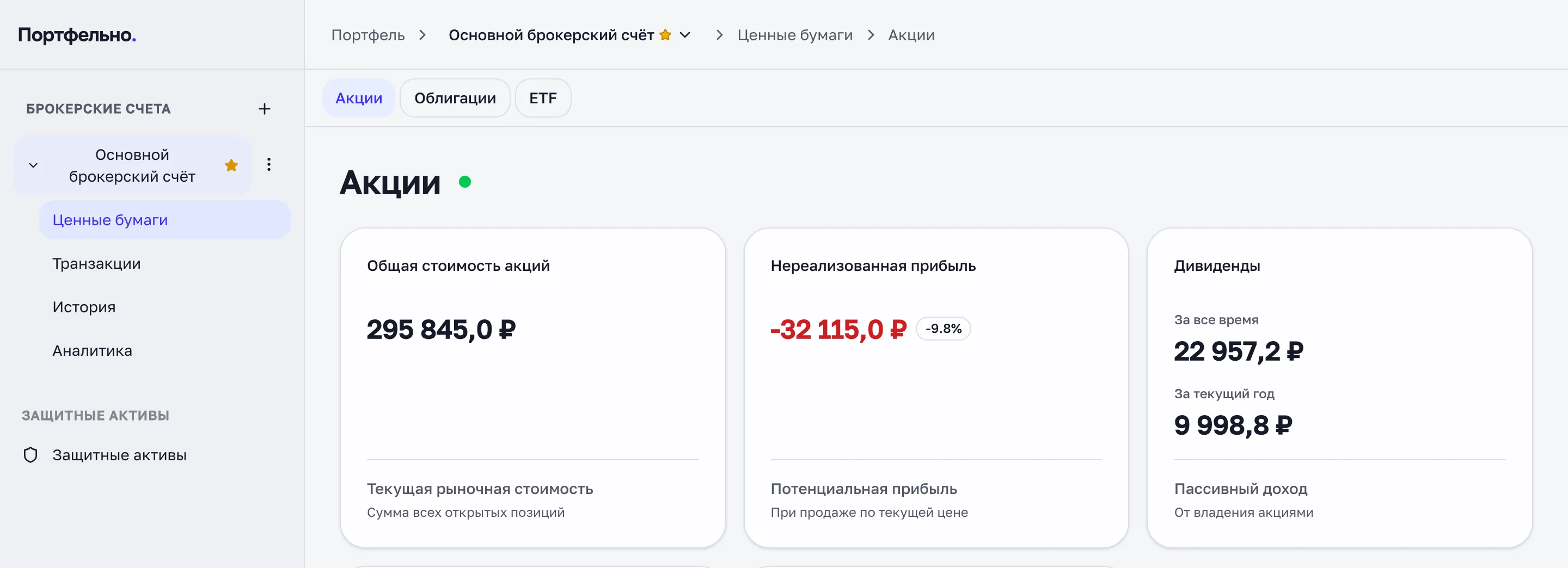Click БРОКЕРСКИЕ СЧЕТА section header
The width and height of the screenshot is (1568, 568).
coord(99,109)
